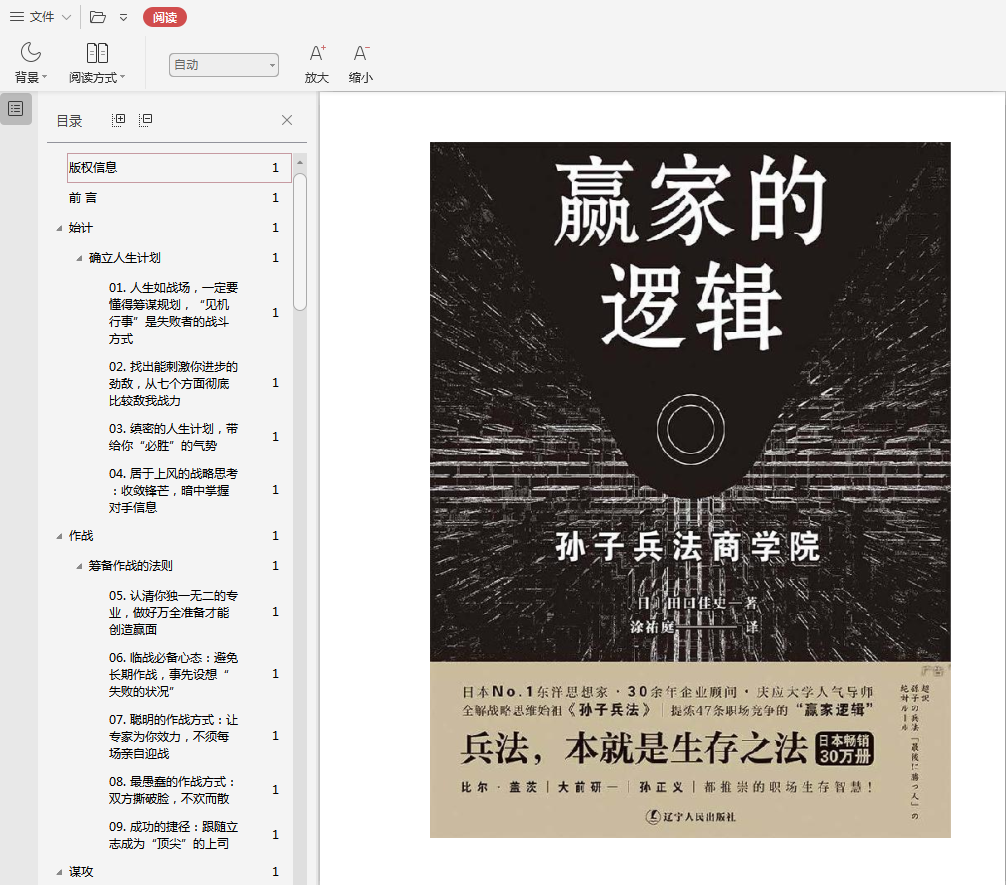Screen dimensions: 1006x885
Task: Select the 谋攻 chapter entry
Action: (x=81, y=872)
